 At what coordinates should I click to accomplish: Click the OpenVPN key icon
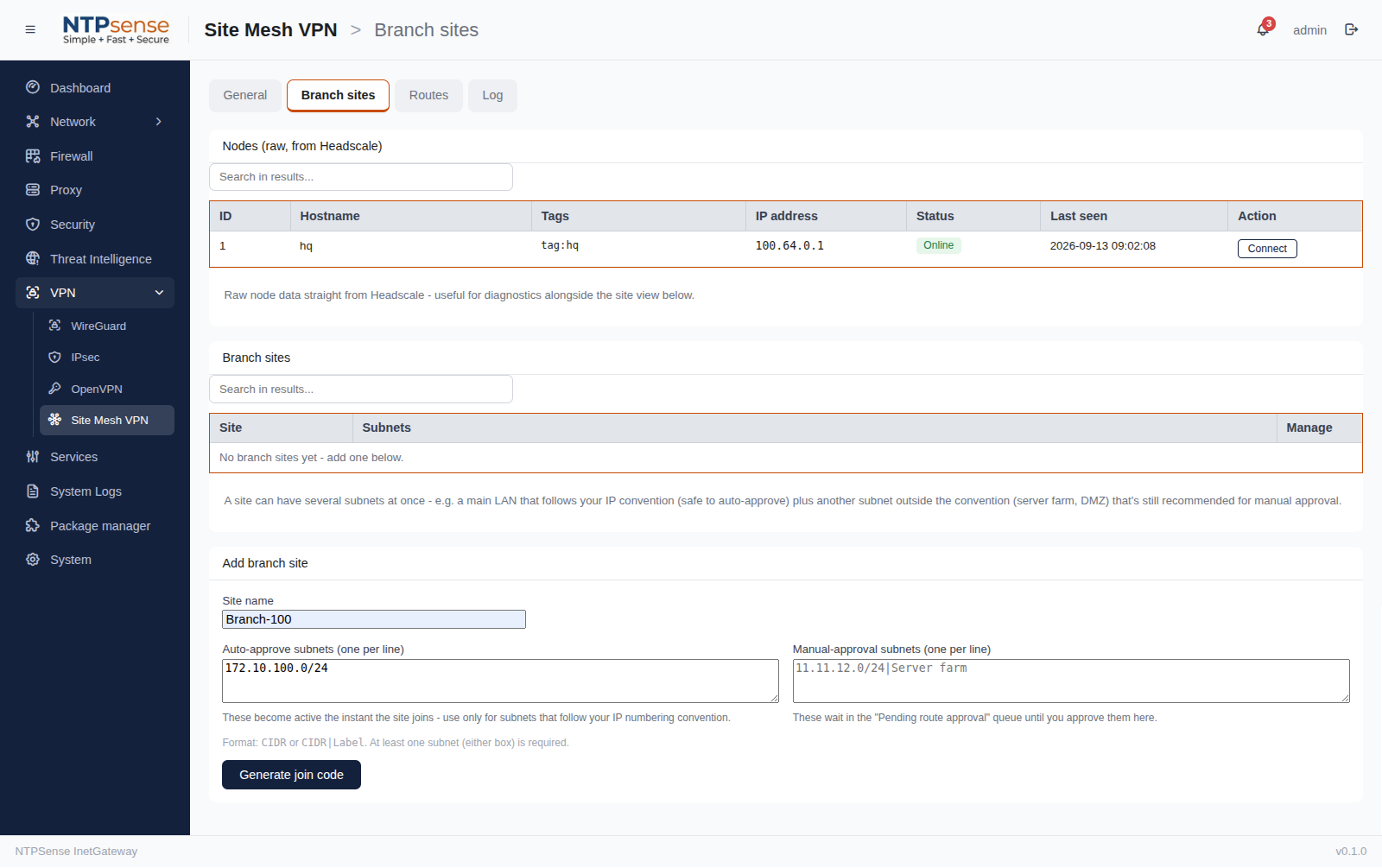pyautogui.click(x=54, y=389)
